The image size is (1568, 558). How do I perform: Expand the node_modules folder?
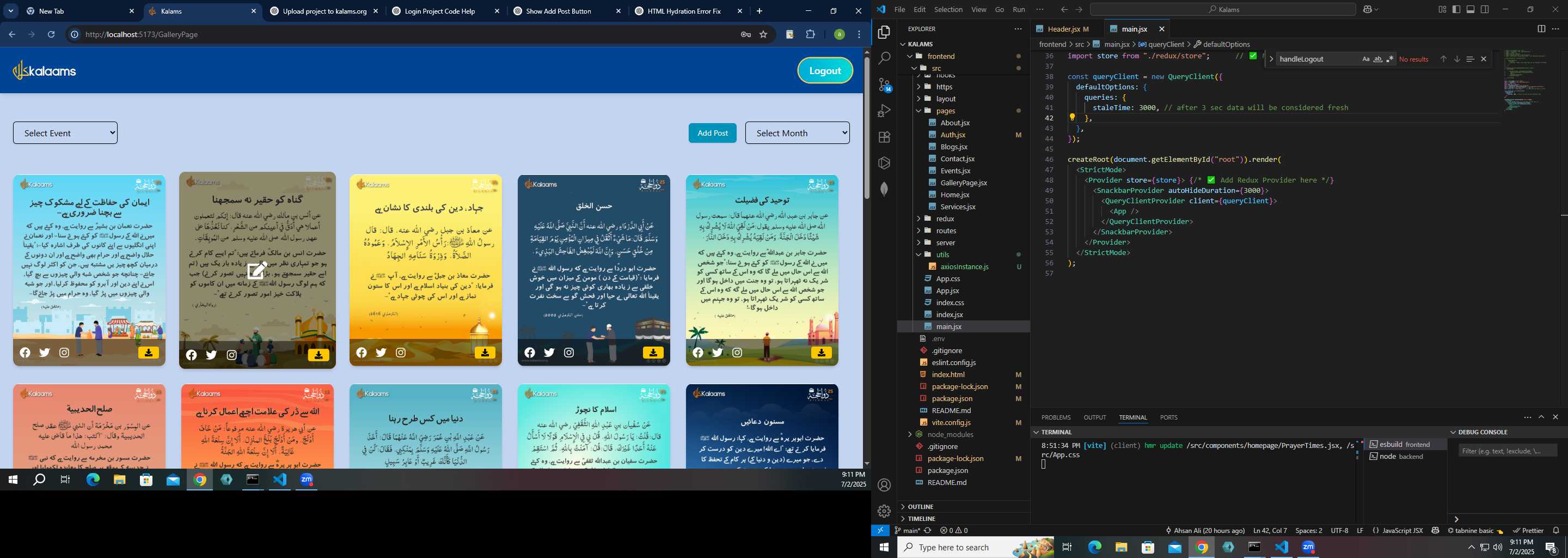click(909, 434)
